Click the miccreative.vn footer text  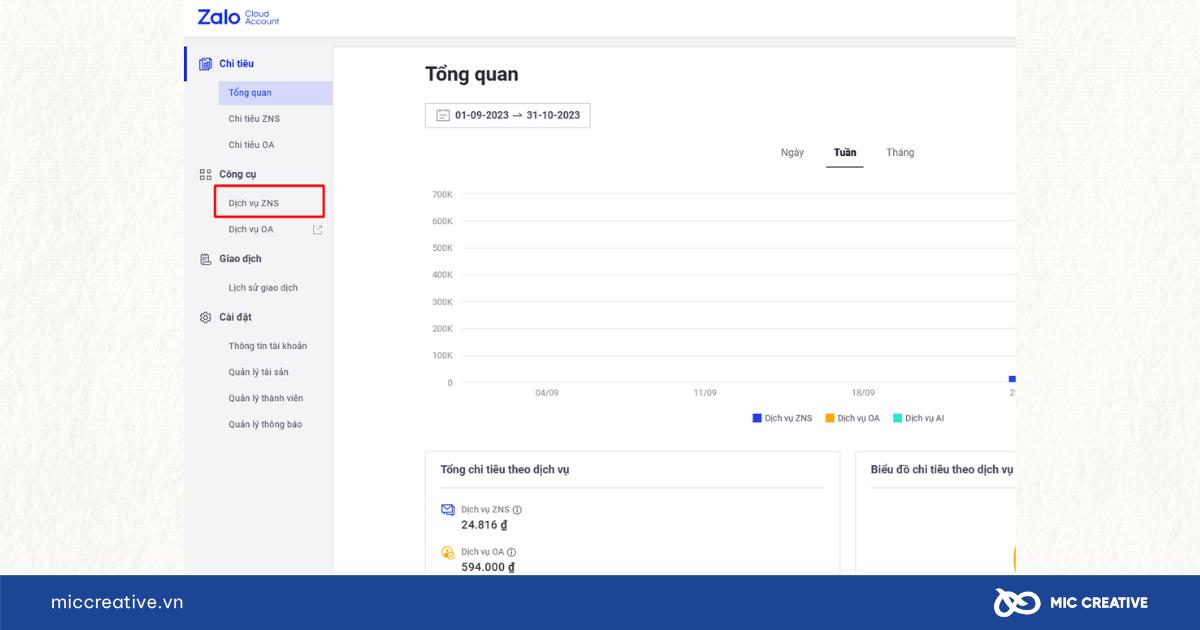coord(117,602)
